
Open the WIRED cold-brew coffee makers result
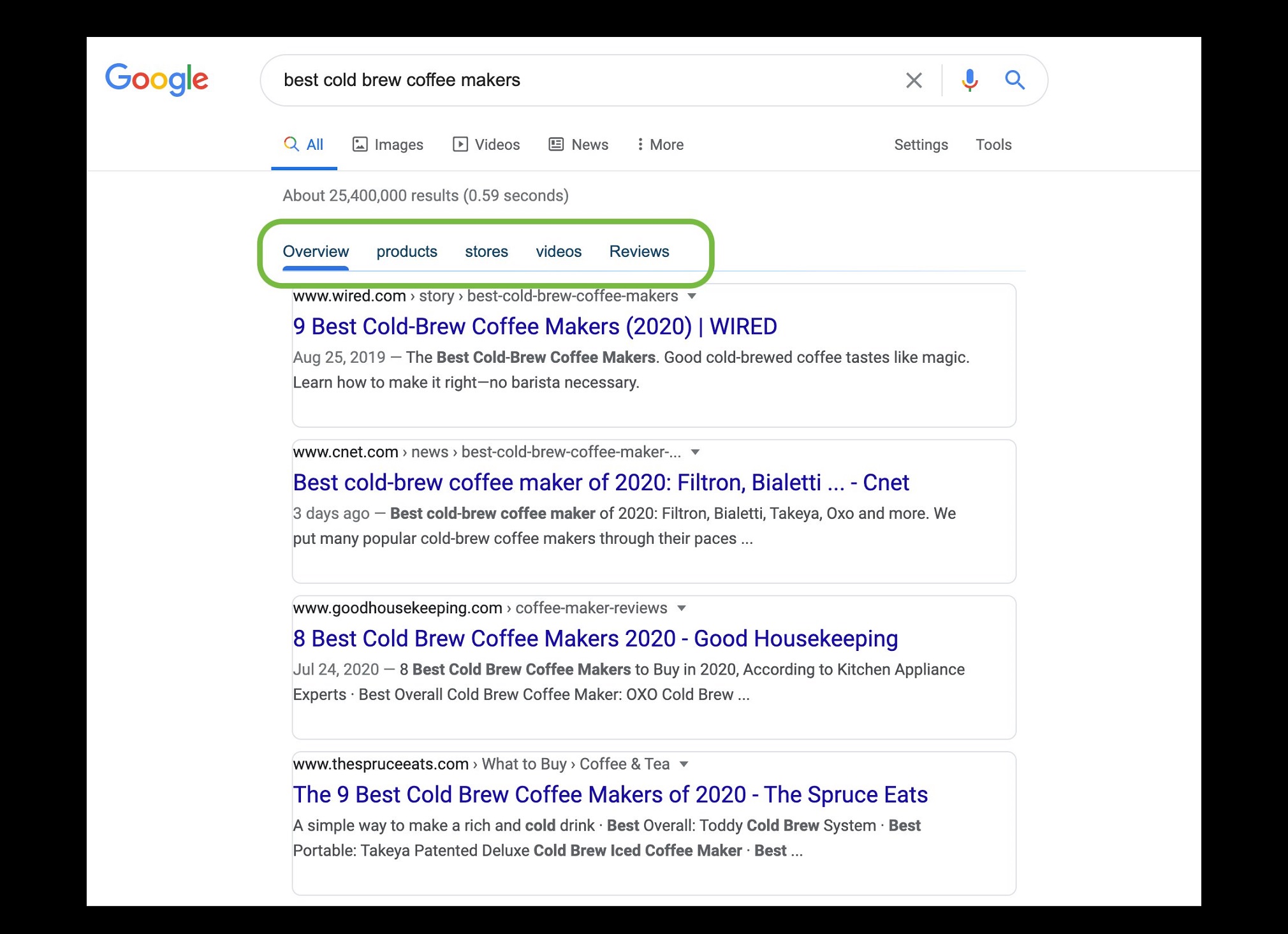click(534, 326)
